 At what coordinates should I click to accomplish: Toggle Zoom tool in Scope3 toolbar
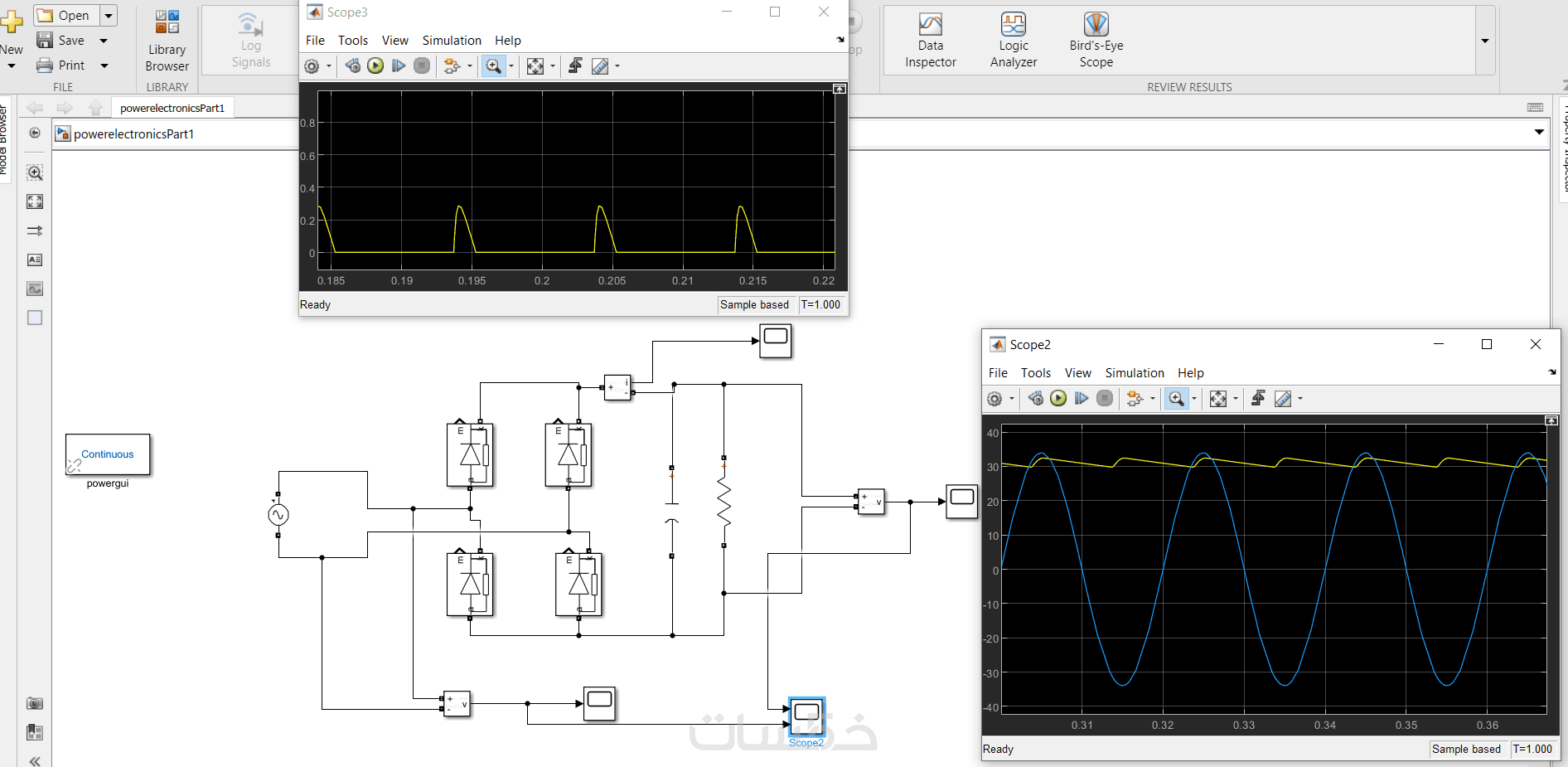tap(494, 66)
